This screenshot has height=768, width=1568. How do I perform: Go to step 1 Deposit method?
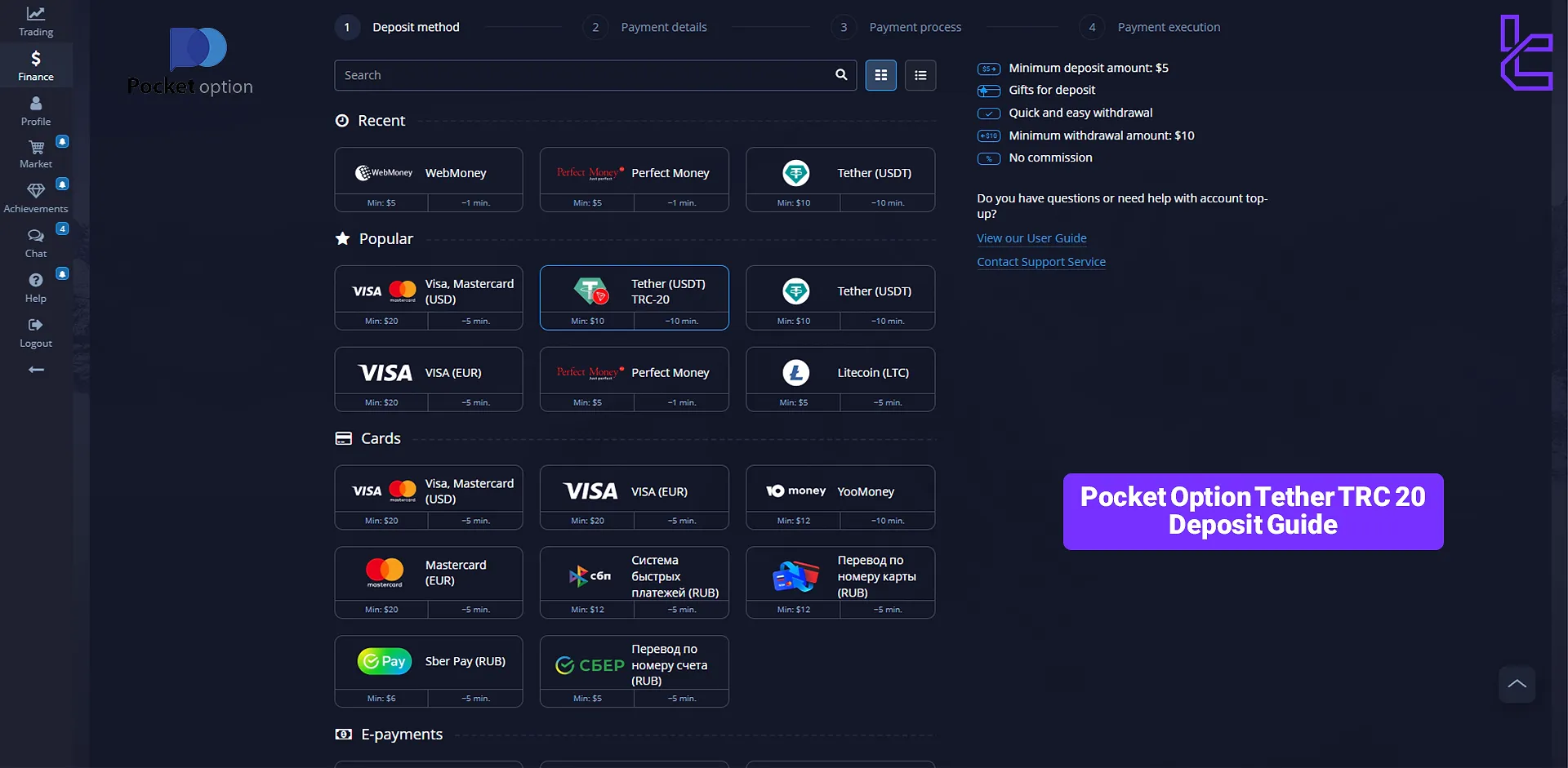398,27
